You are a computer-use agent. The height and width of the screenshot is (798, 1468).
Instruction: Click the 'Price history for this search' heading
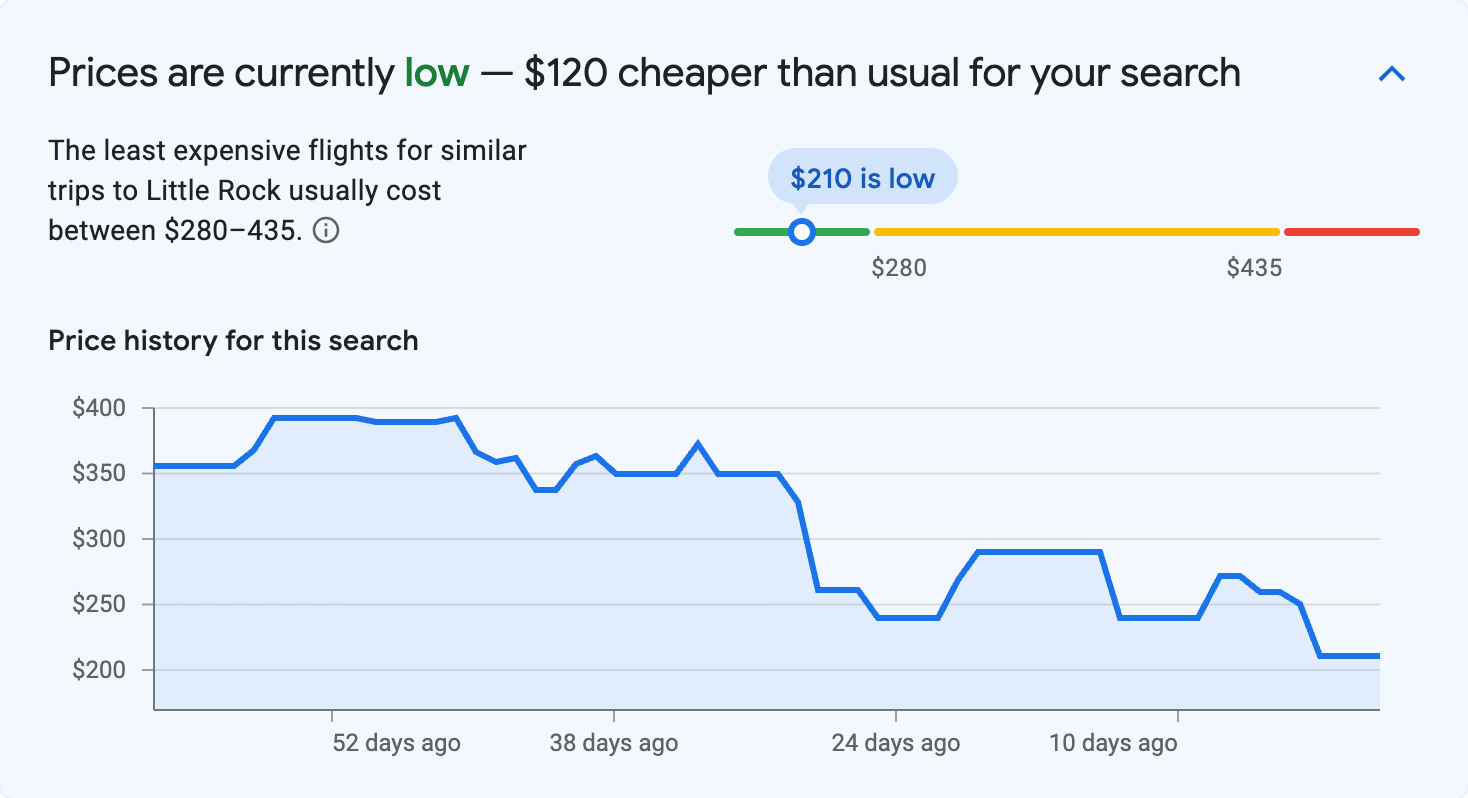[x=232, y=340]
